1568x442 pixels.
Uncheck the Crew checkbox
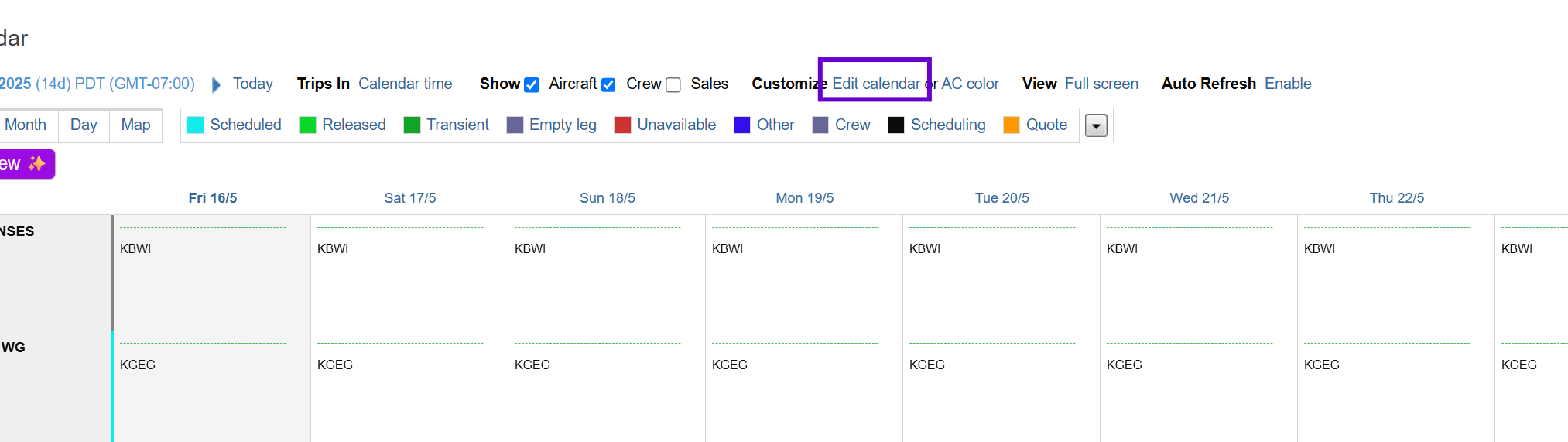click(608, 85)
